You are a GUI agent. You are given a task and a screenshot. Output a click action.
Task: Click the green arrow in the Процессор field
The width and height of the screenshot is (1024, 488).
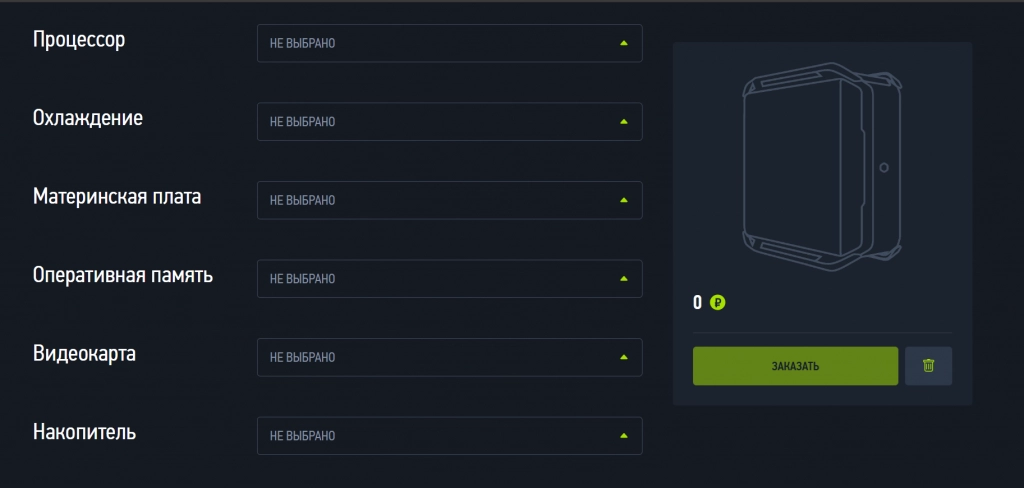tap(623, 44)
